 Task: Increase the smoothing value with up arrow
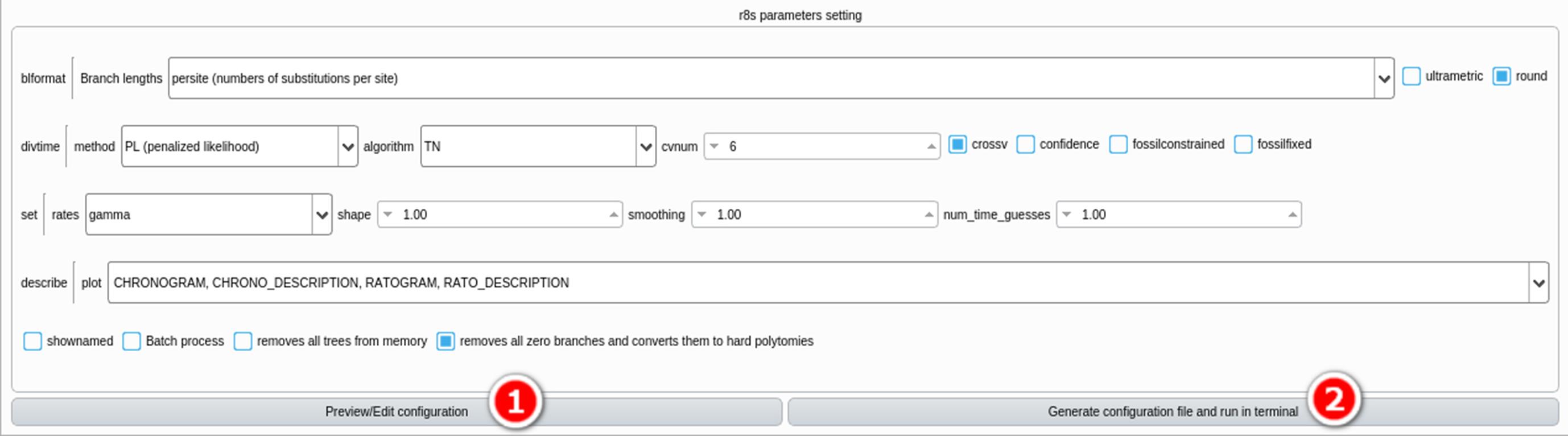click(x=929, y=215)
